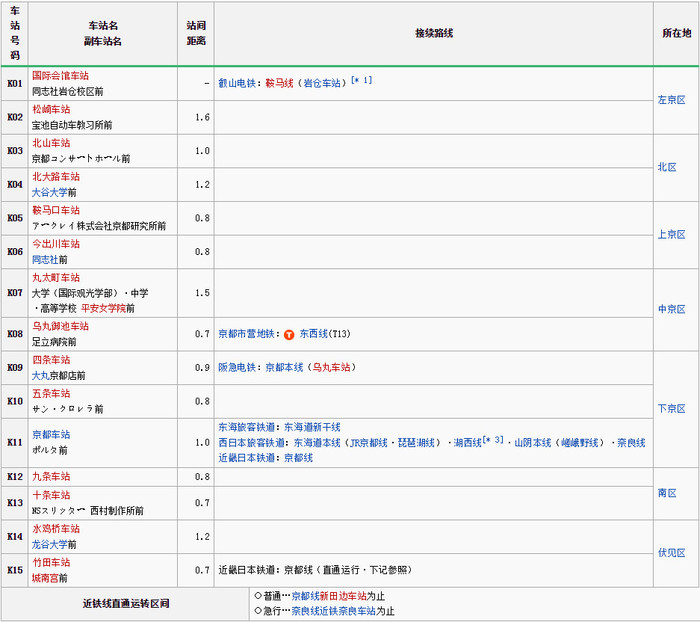
Task: Open the 今出川车站 link
Action: [56, 244]
